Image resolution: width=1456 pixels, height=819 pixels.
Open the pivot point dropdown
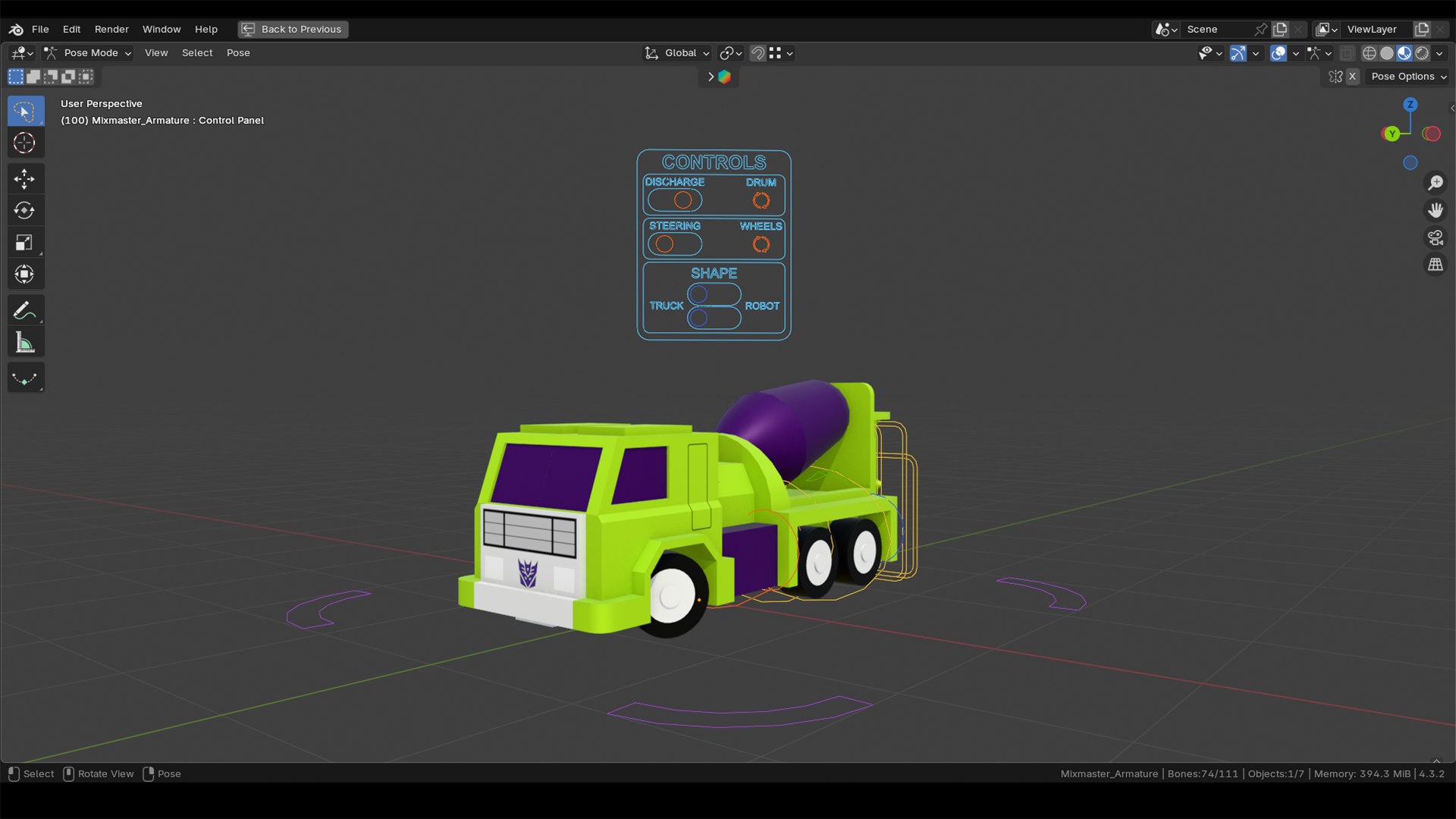(730, 53)
